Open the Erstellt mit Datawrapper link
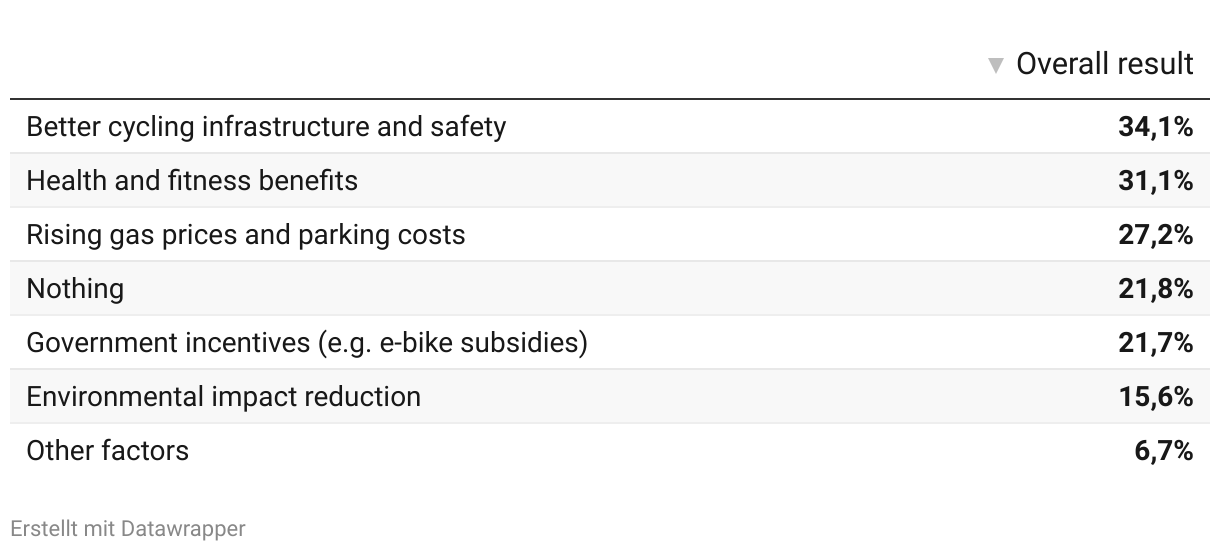 point(128,528)
